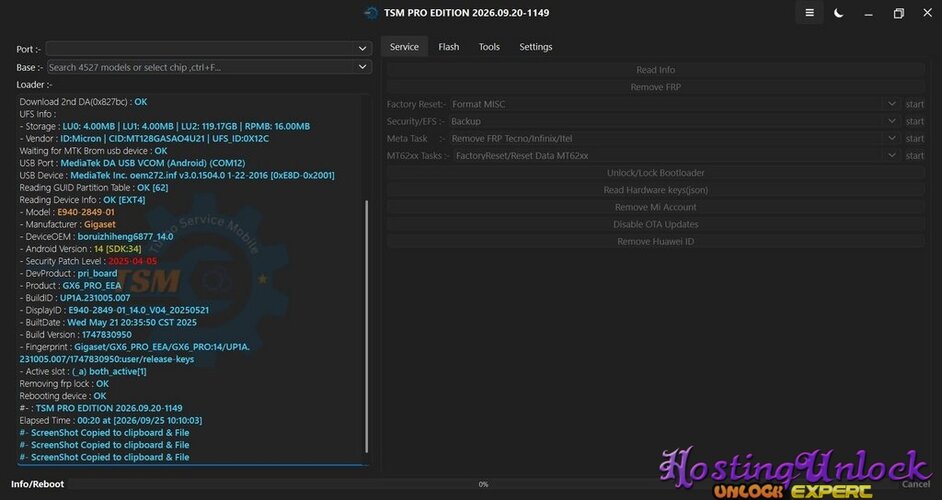This screenshot has height=500, width=942.
Task: Expand the Factory Reset options dropdown
Action: pyautogui.click(x=892, y=104)
